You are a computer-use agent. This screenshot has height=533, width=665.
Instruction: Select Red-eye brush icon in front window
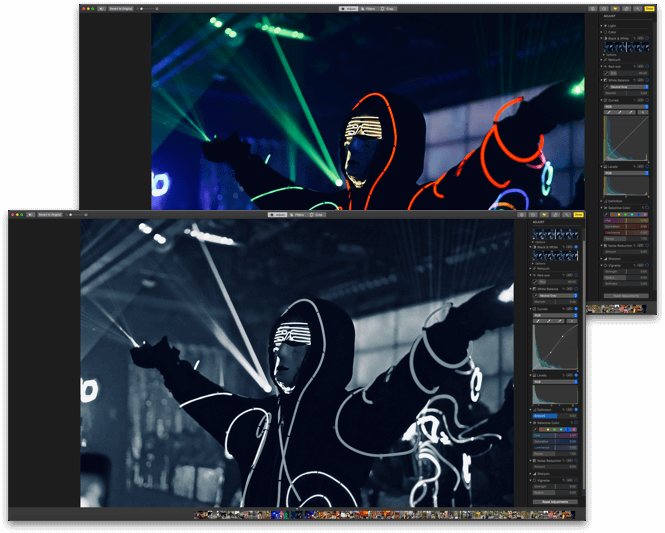(535, 282)
